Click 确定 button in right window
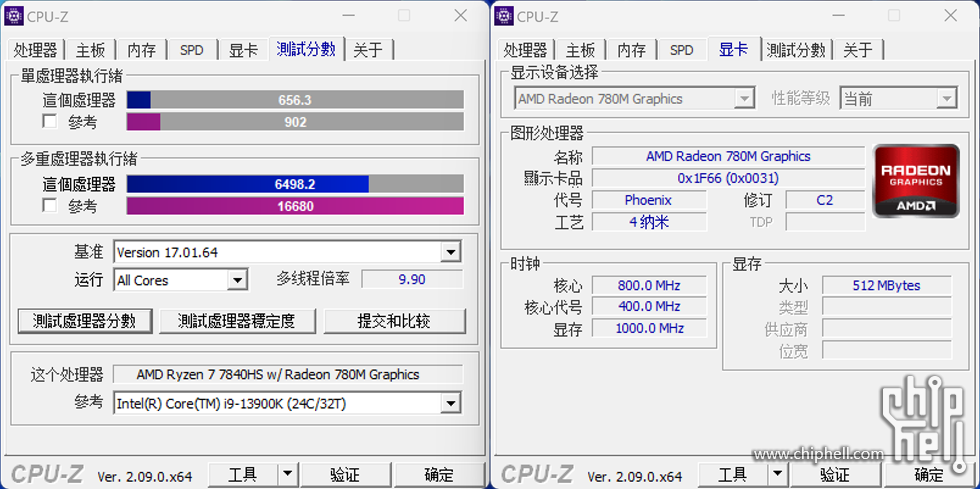Image resolution: width=980 pixels, height=489 pixels. pyautogui.click(x=929, y=475)
